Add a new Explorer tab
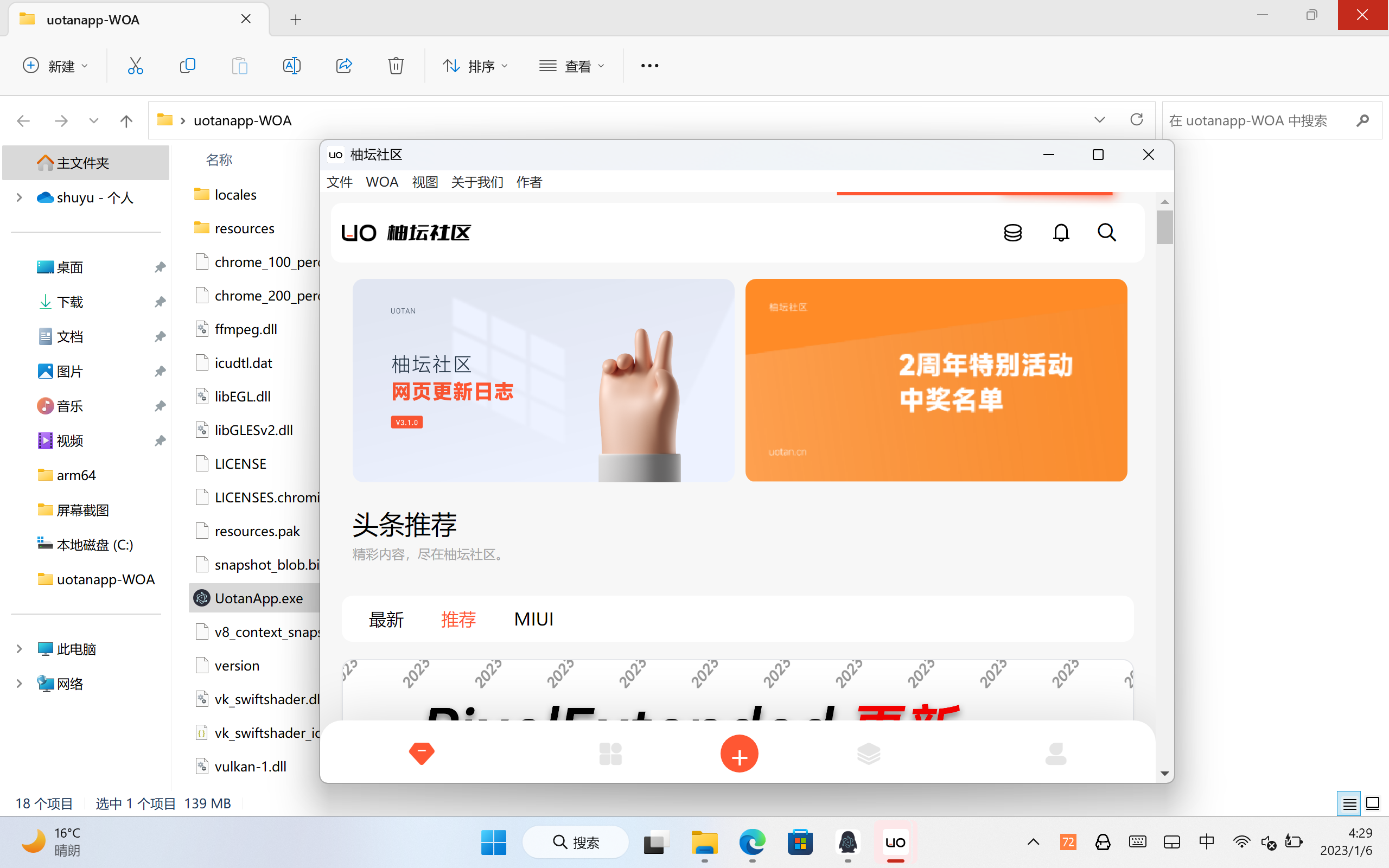The image size is (1389, 868). tap(296, 20)
